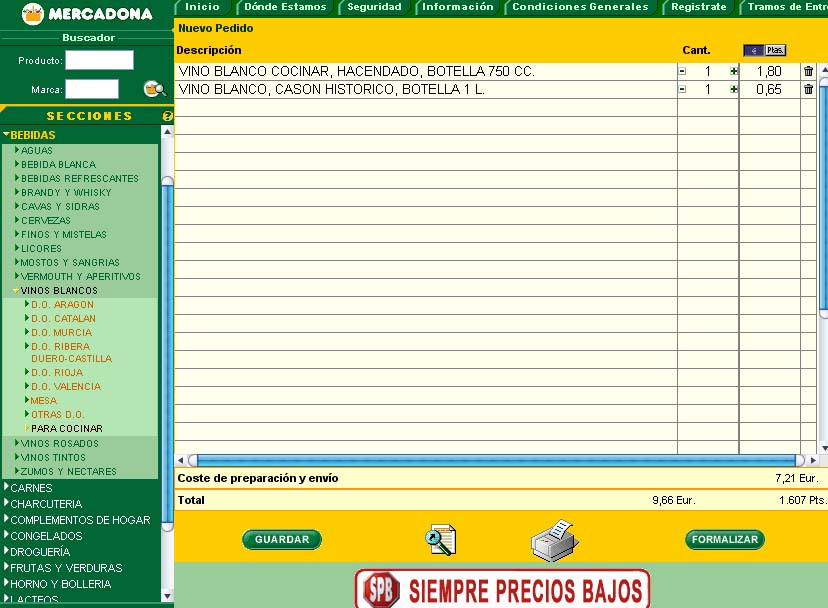Expand the LICORES category
This screenshot has width=828, height=608.
(38, 248)
